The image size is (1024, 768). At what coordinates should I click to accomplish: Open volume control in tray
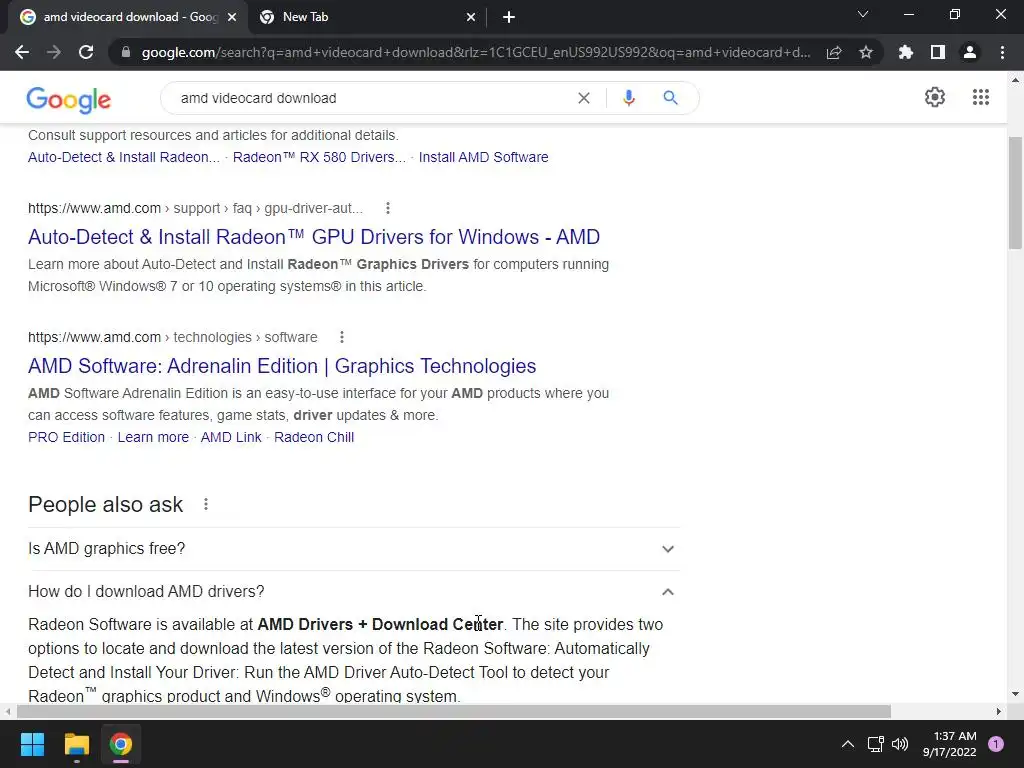coord(900,744)
